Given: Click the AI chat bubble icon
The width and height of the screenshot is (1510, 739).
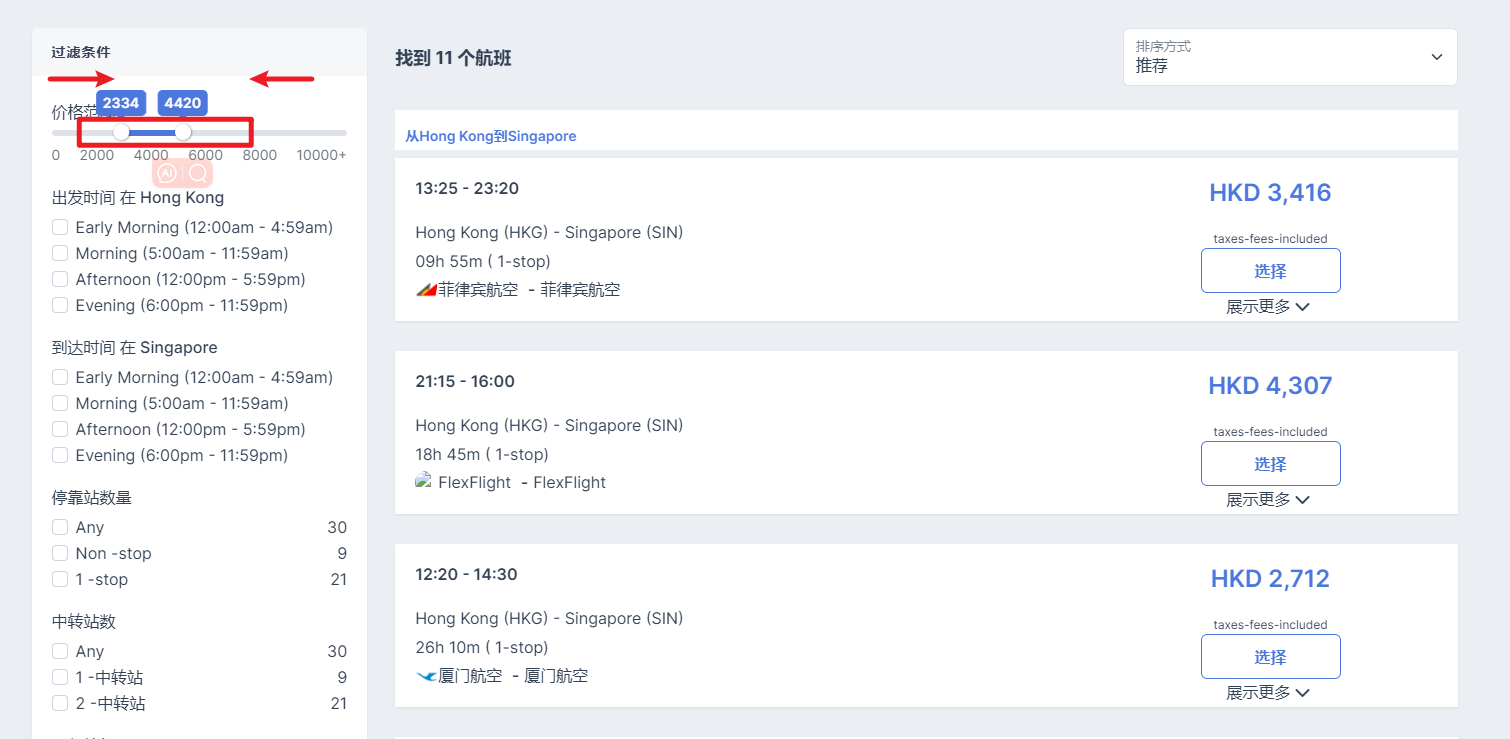Looking at the screenshot, I should (x=167, y=173).
